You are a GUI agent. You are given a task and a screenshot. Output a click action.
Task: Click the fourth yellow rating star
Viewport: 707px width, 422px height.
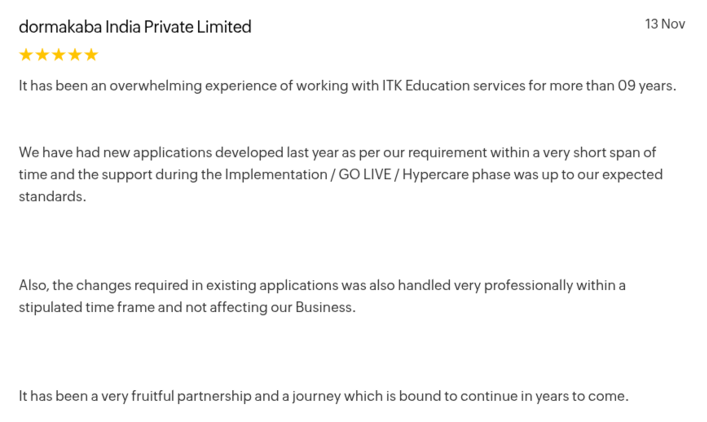75,55
